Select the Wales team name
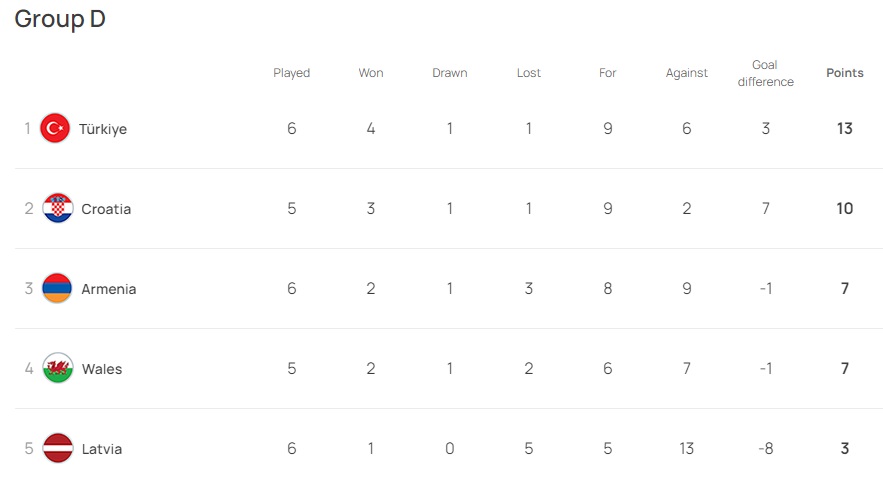The image size is (883, 483). [102, 369]
